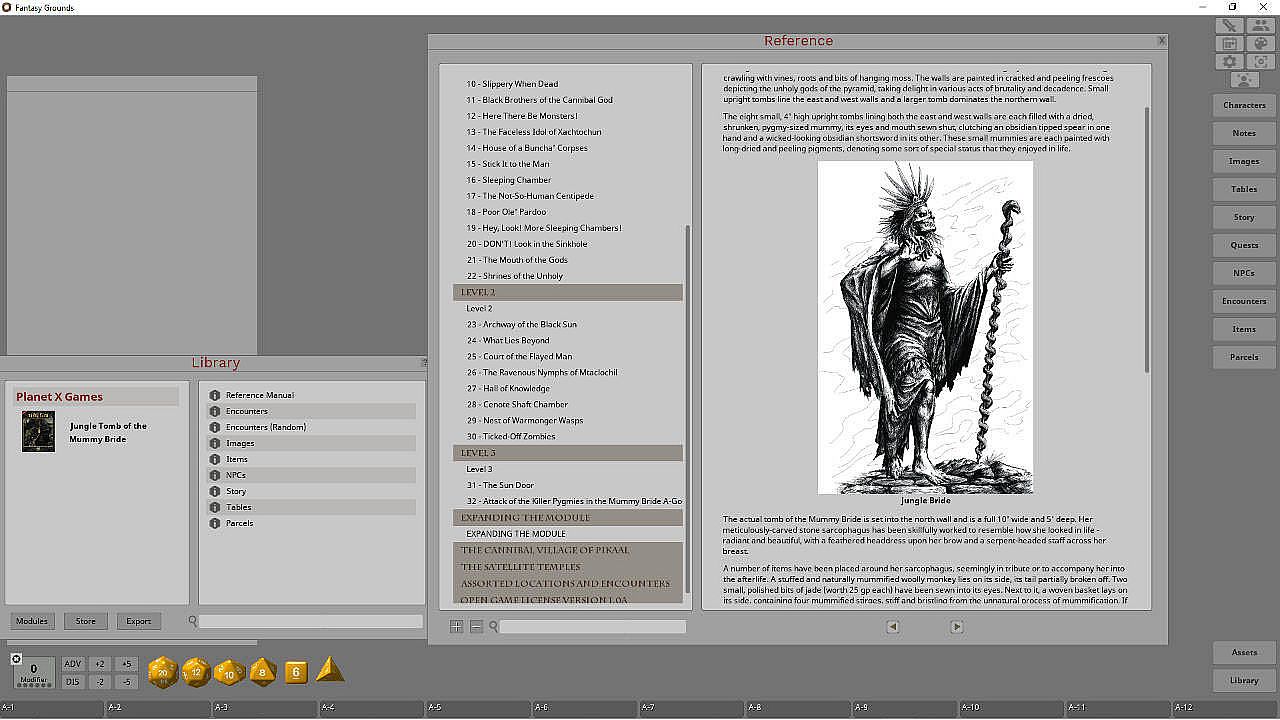1280x720 pixels.
Task: Toggle the ADV advantage modifier
Action: pyautogui.click(x=73, y=664)
